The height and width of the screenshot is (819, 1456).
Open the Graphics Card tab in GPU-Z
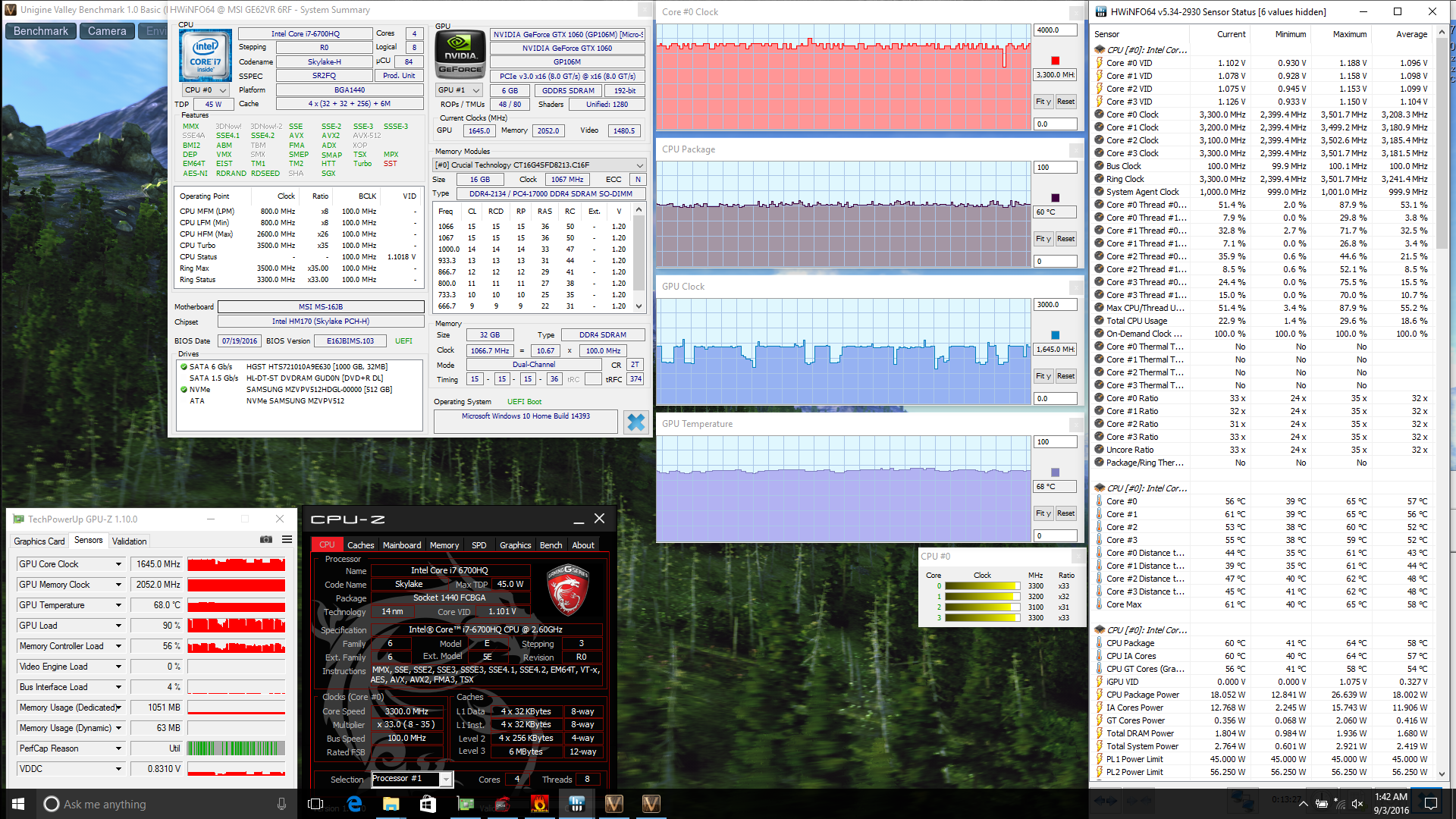coord(39,541)
